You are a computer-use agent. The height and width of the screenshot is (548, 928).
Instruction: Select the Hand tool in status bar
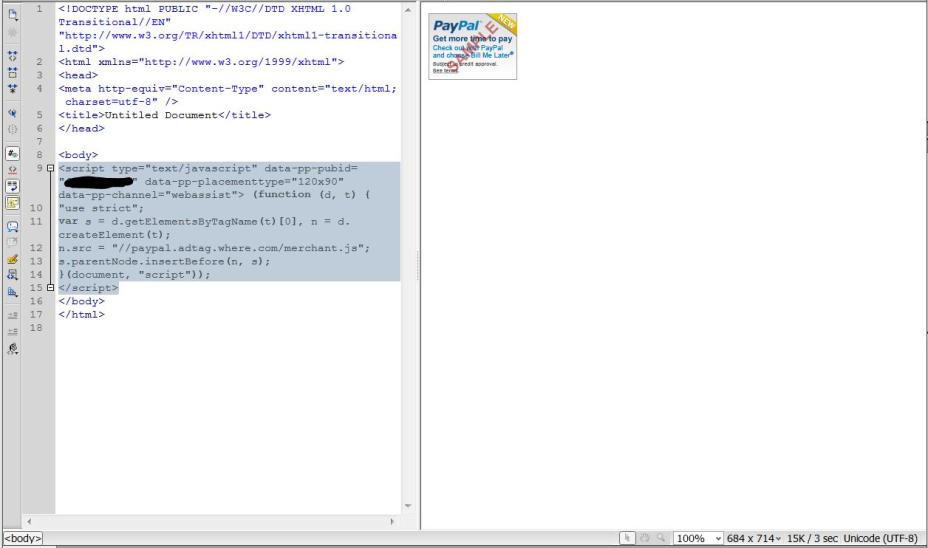click(645, 538)
